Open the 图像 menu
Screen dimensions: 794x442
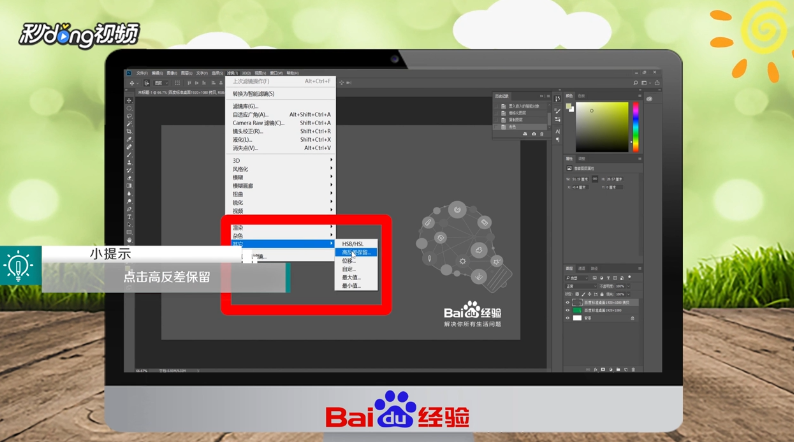172,73
